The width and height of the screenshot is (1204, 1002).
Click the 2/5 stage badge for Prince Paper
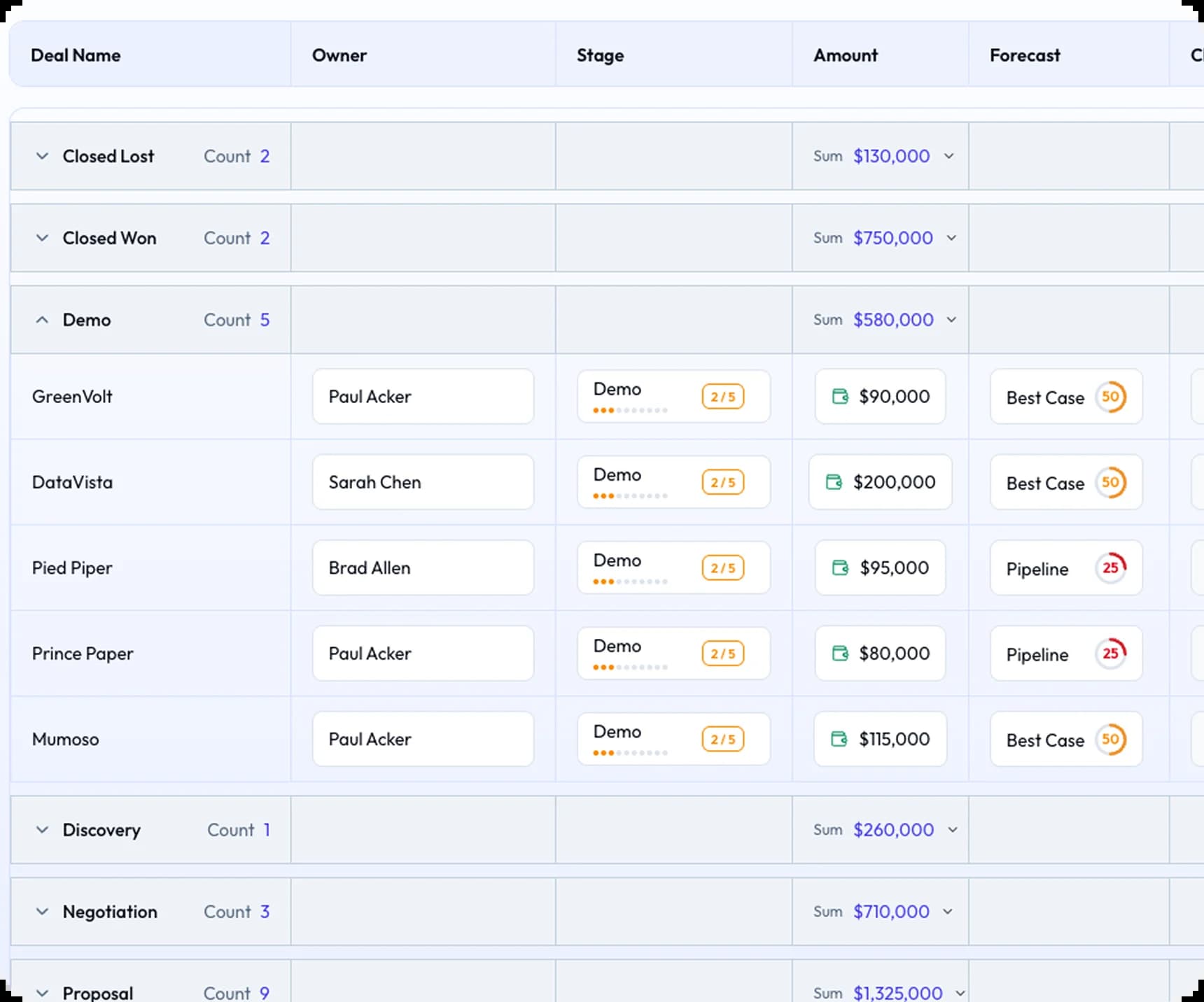[x=722, y=654]
